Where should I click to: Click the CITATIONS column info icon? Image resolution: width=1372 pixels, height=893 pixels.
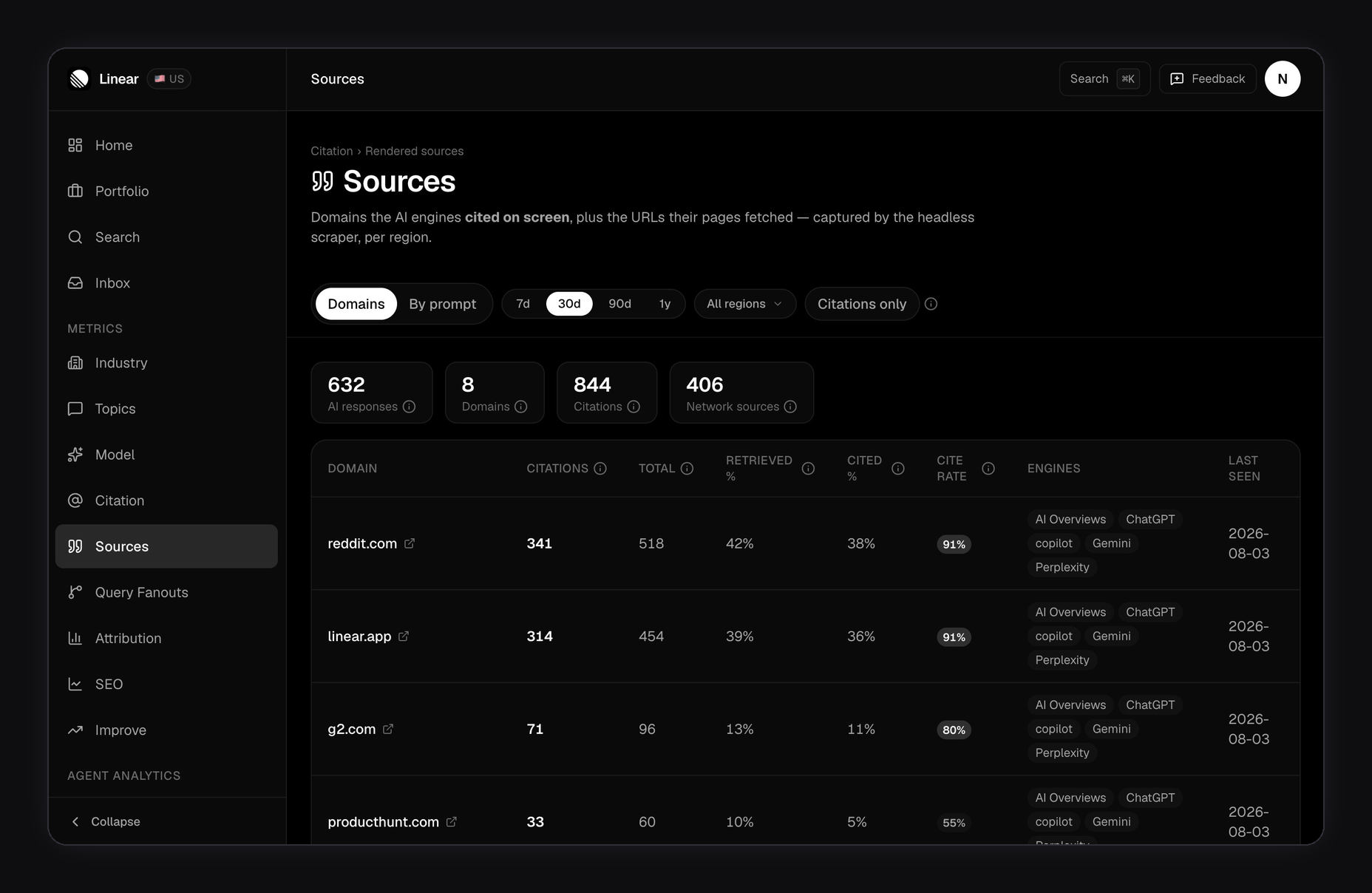pos(600,468)
